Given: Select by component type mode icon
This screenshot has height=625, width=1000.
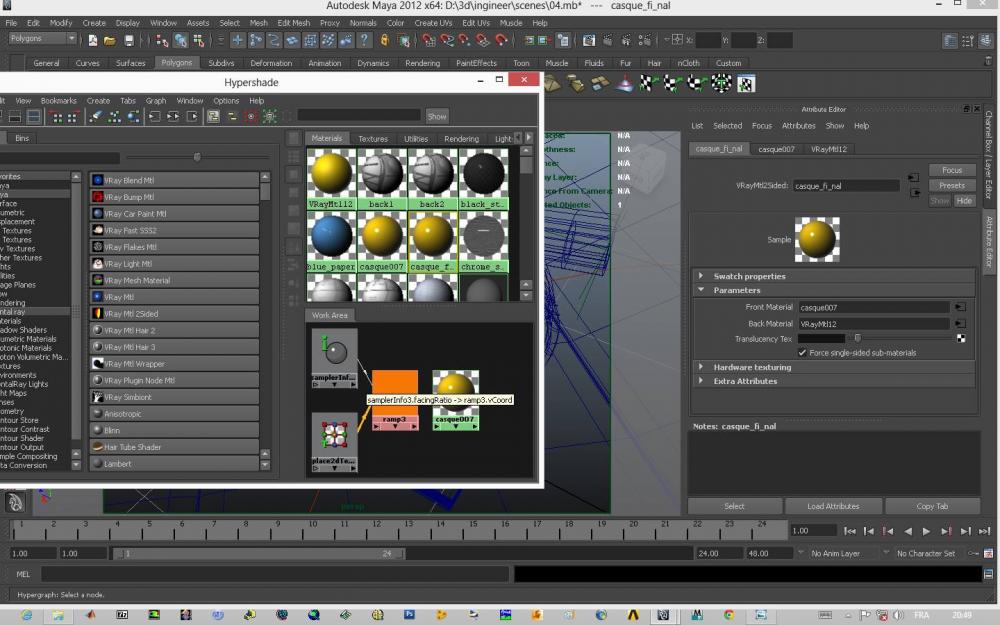Looking at the screenshot, I should tap(199, 41).
